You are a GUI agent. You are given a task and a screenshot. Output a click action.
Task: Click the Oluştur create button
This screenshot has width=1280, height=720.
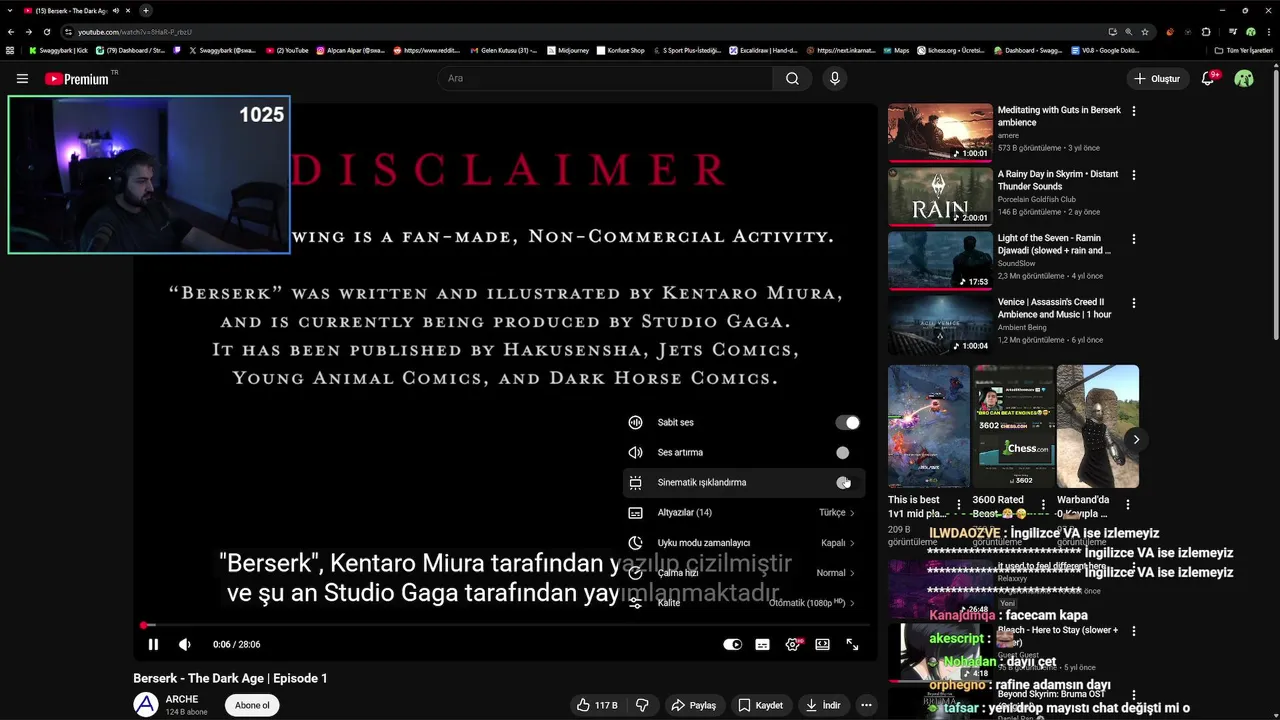point(1157,79)
